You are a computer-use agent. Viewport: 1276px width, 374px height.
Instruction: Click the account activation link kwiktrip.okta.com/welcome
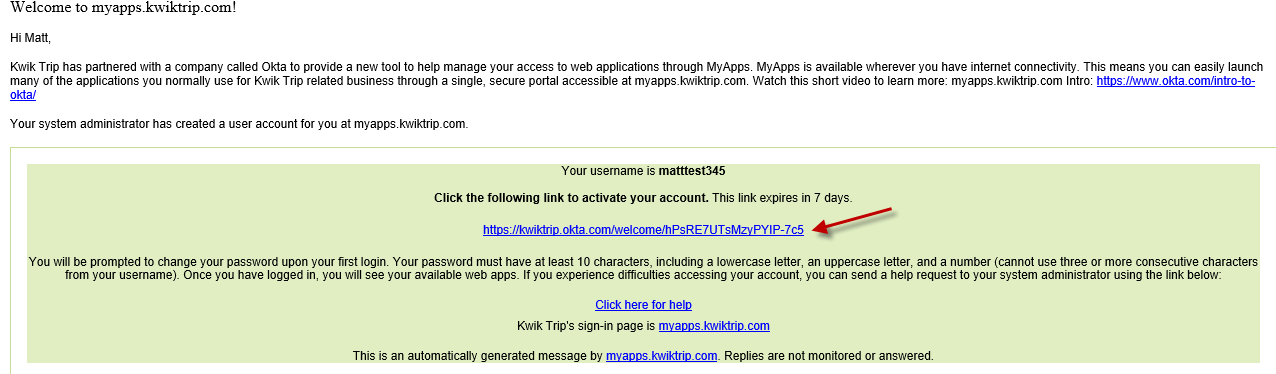[643, 230]
